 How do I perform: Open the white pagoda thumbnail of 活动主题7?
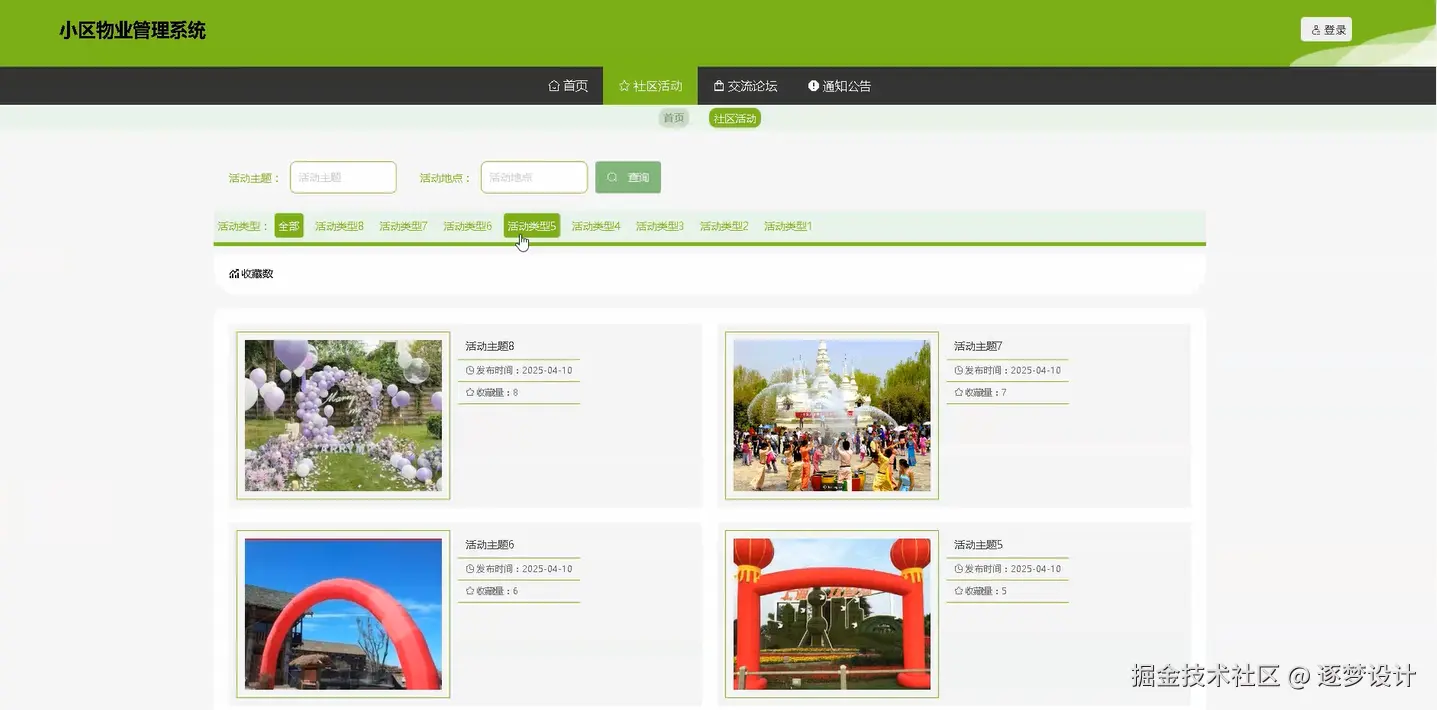pos(832,415)
